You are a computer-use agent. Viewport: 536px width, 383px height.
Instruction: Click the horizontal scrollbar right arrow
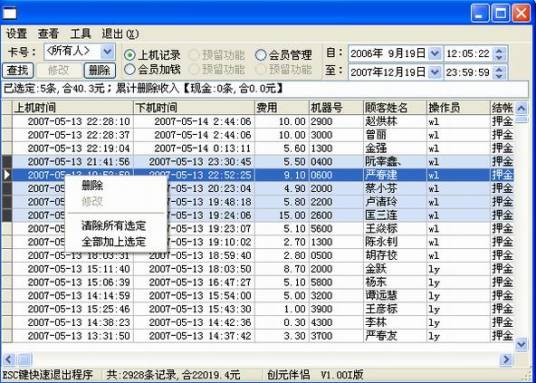point(506,359)
